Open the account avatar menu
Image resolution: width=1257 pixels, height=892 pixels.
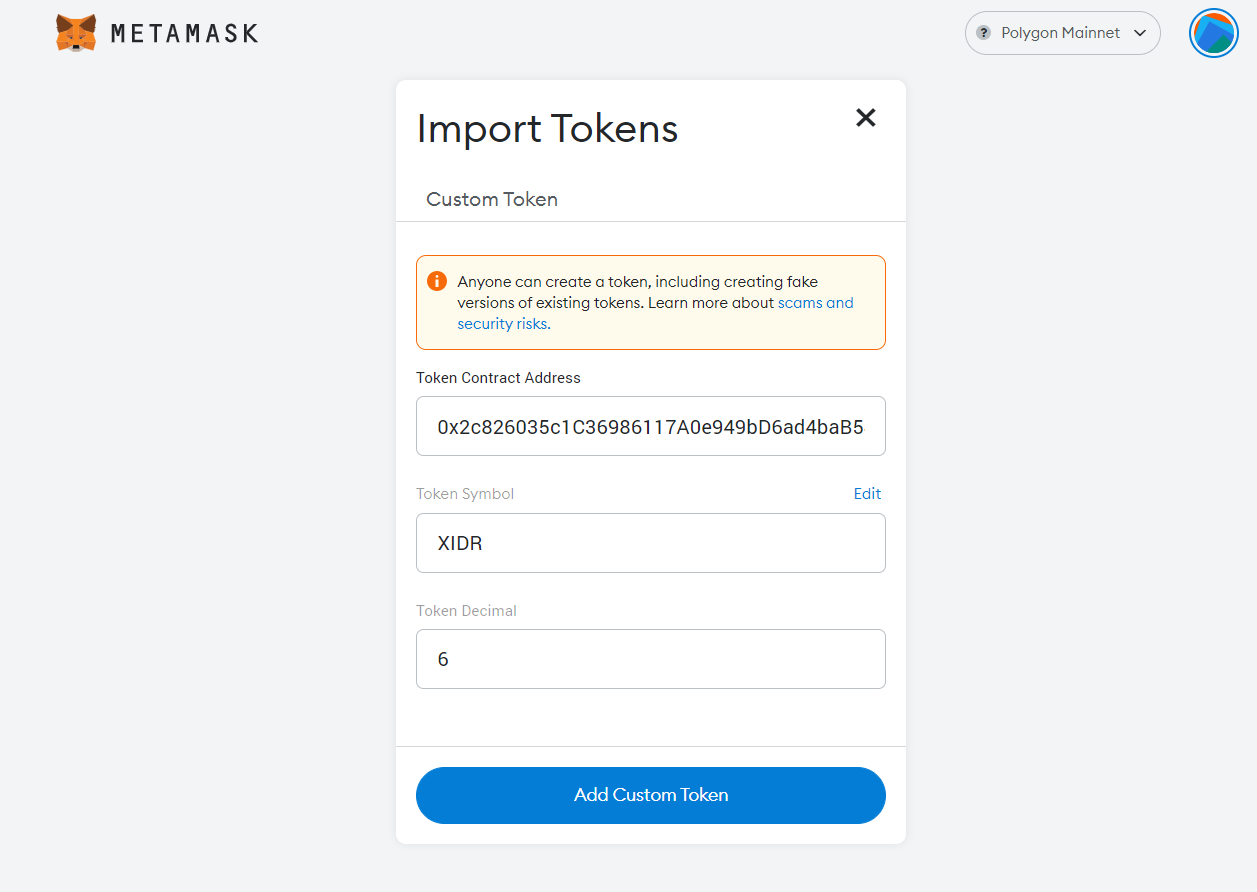[x=1213, y=33]
